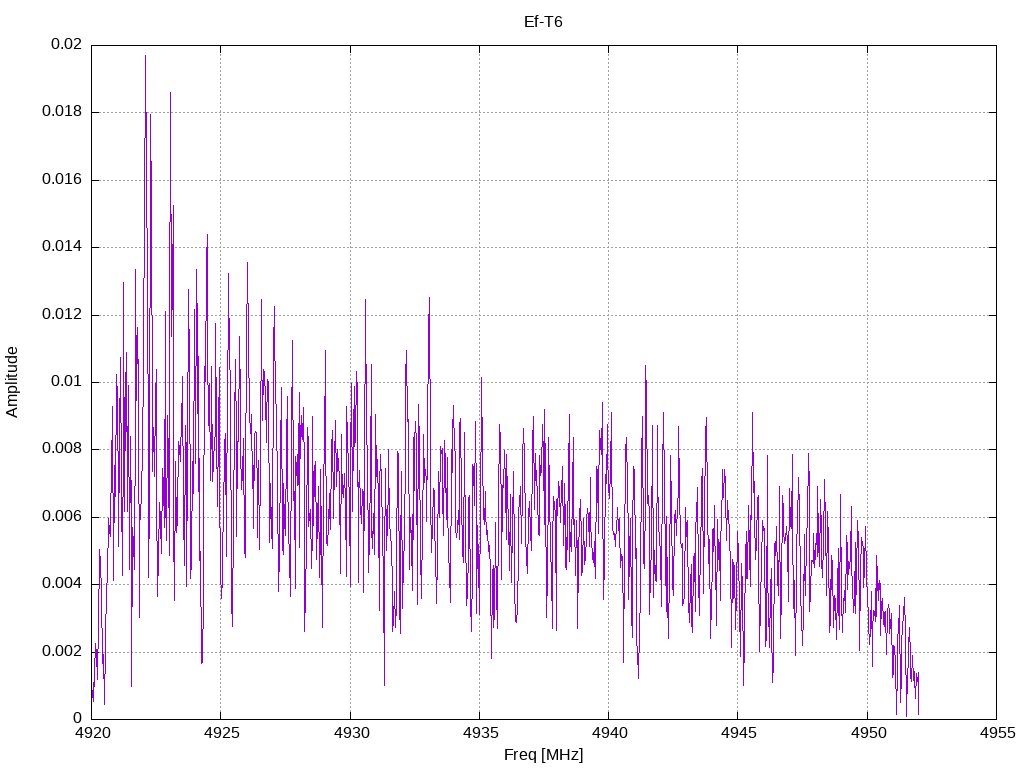Click the y-axis tick value 0.002

pyautogui.click(x=62, y=651)
